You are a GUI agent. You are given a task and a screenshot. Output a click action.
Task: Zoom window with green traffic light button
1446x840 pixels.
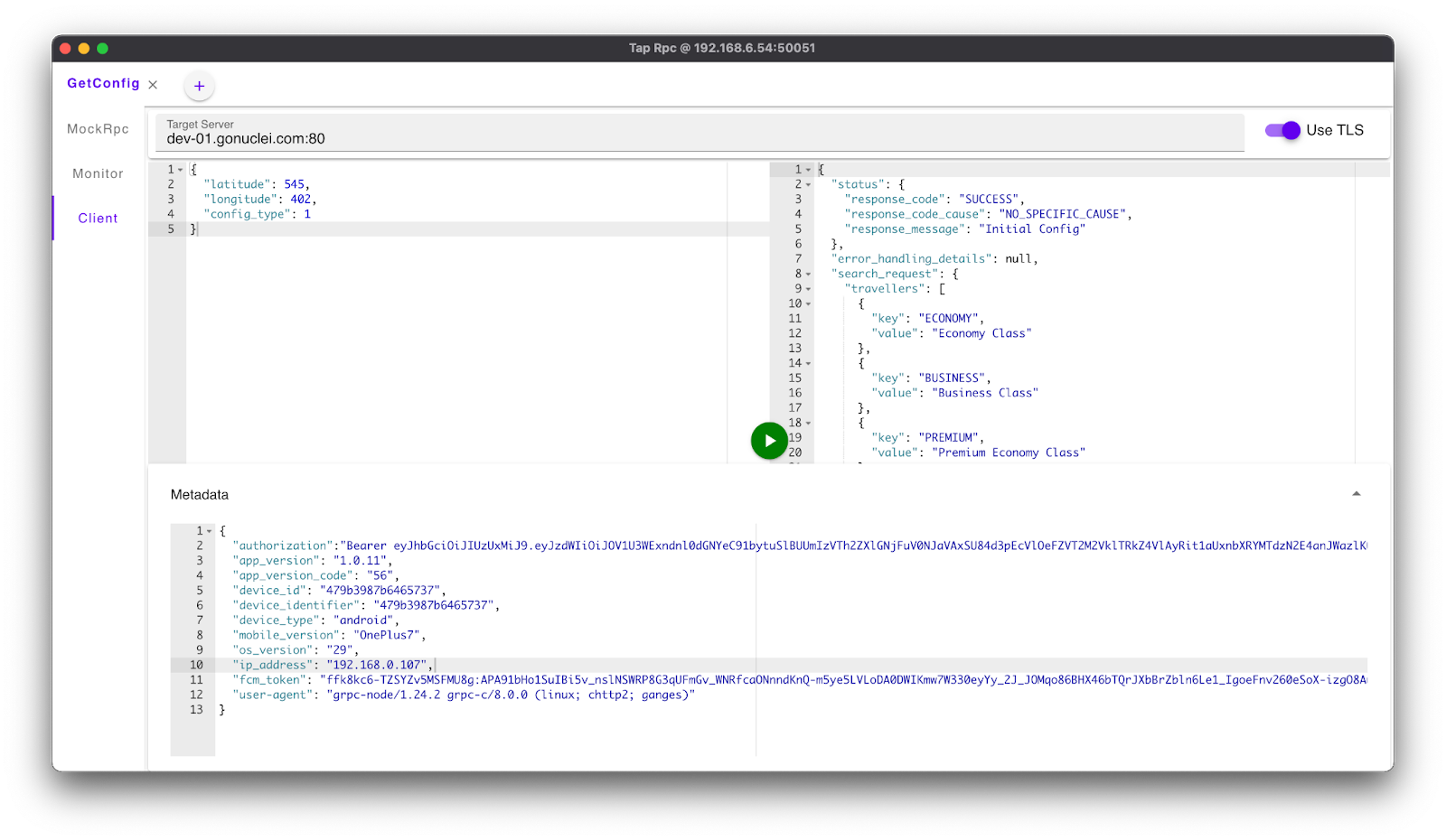pyautogui.click(x=103, y=48)
